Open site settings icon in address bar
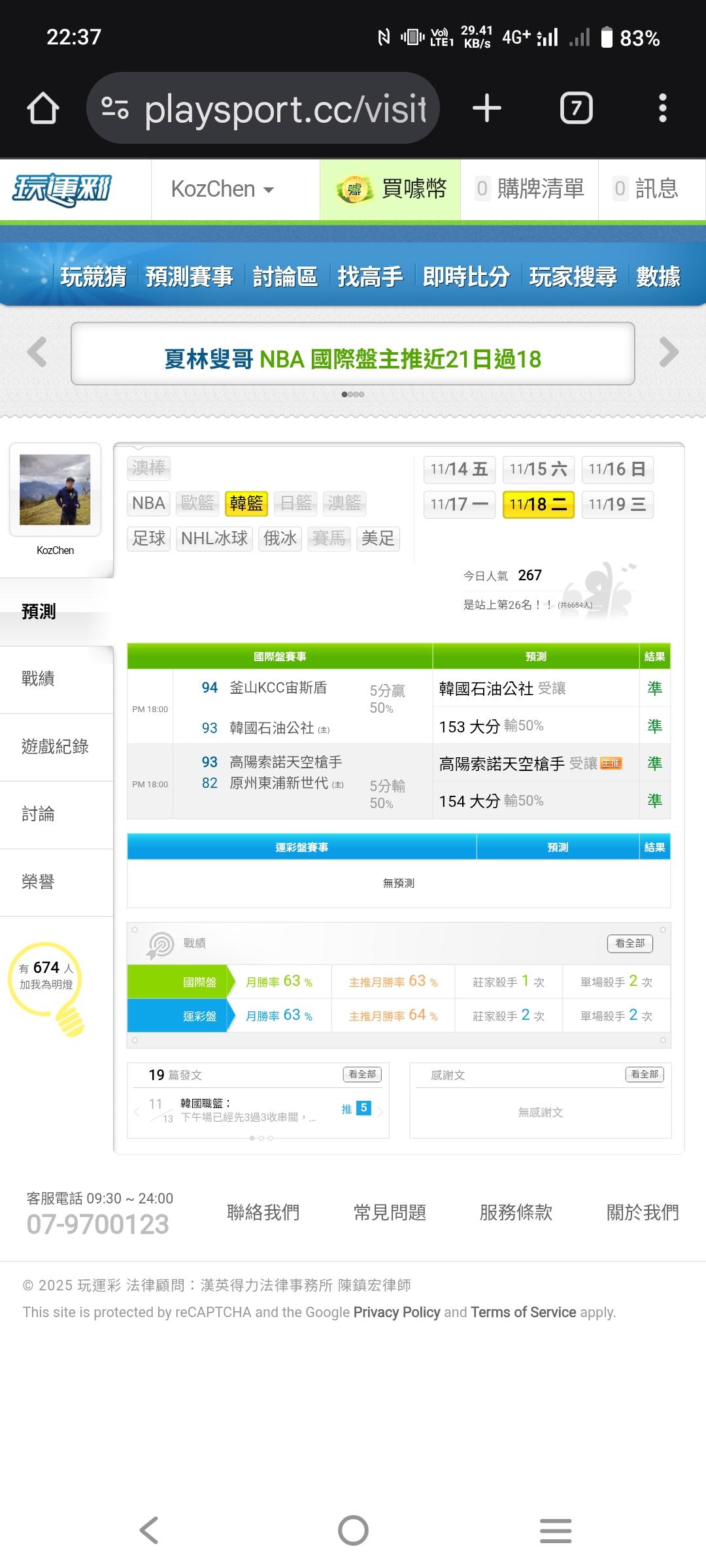Screen dimensions: 706x1568 [115, 108]
